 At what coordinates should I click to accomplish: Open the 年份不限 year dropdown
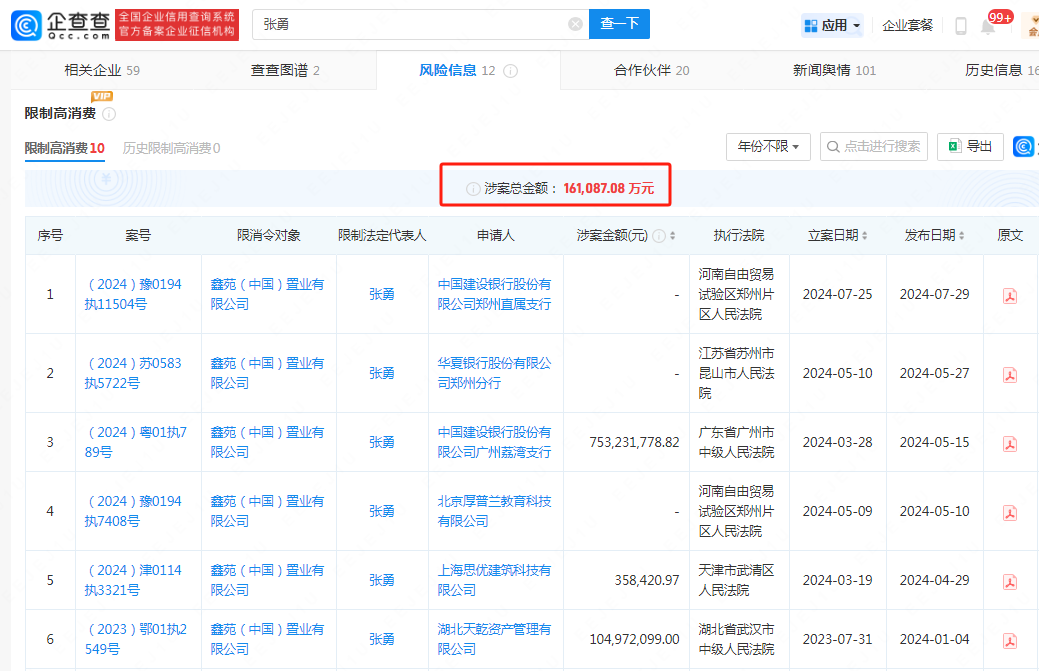[767, 147]
